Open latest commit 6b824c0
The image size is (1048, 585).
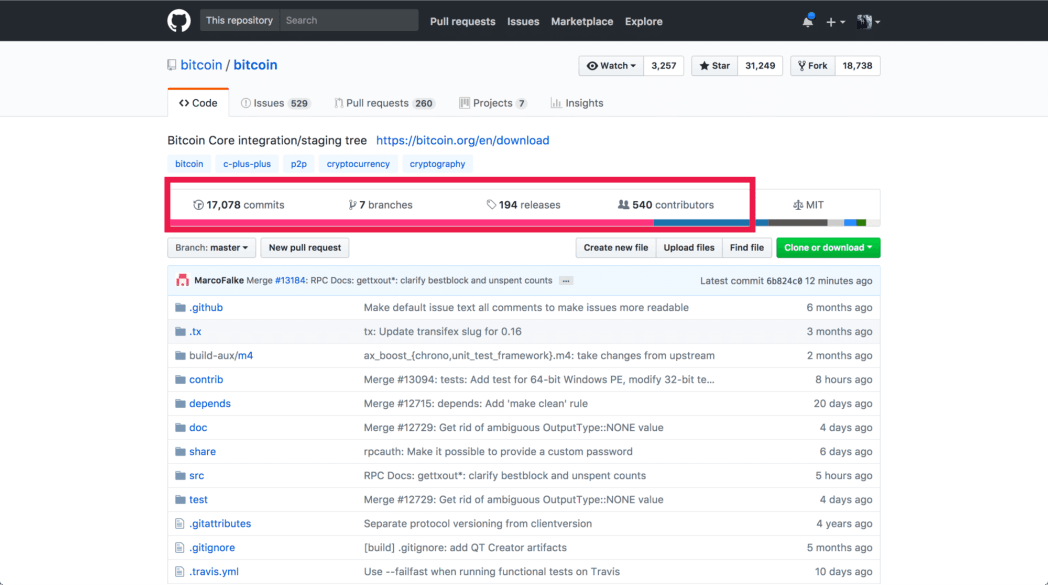(x=784, y=281)
